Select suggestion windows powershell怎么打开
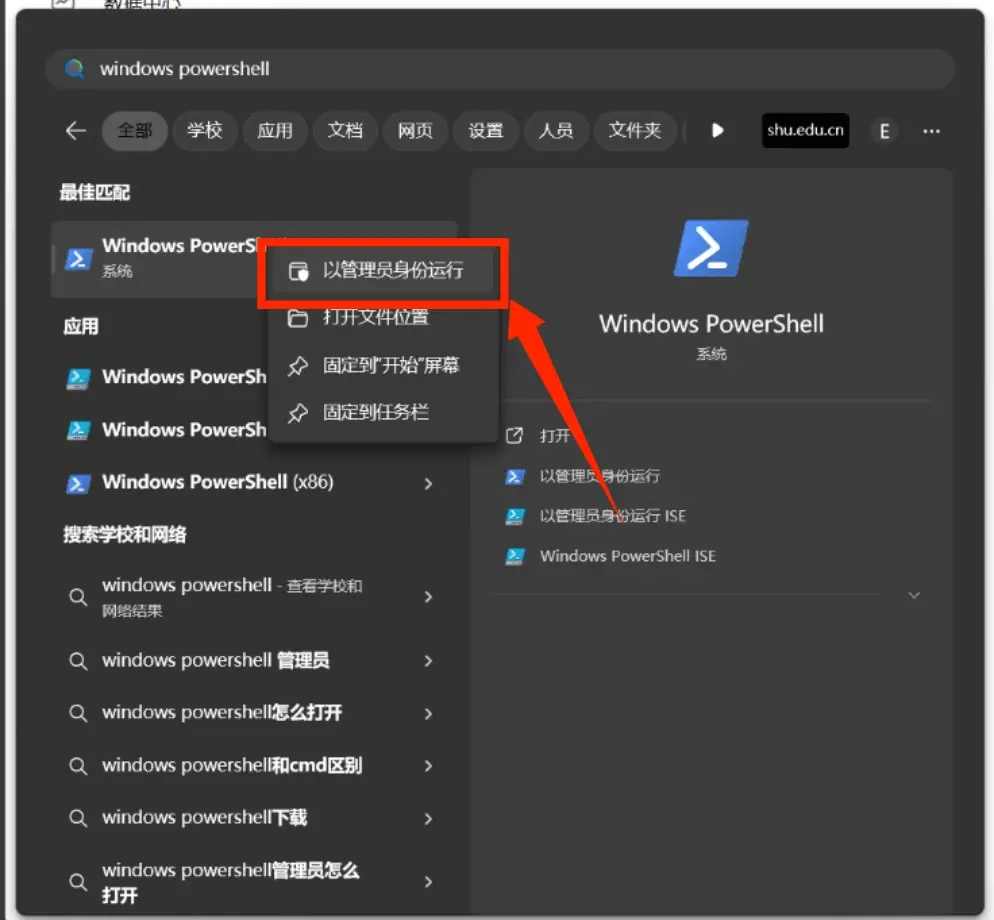The width and height of the screenshot is (994, 920). pos(254,713)
